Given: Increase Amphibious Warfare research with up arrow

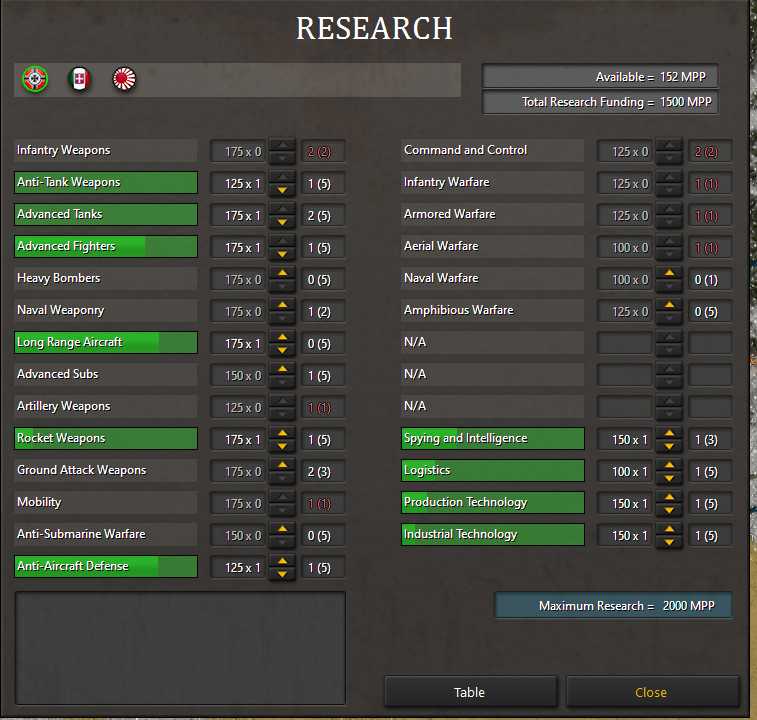Looking at the screenshot, I should (x=669, y=305).
